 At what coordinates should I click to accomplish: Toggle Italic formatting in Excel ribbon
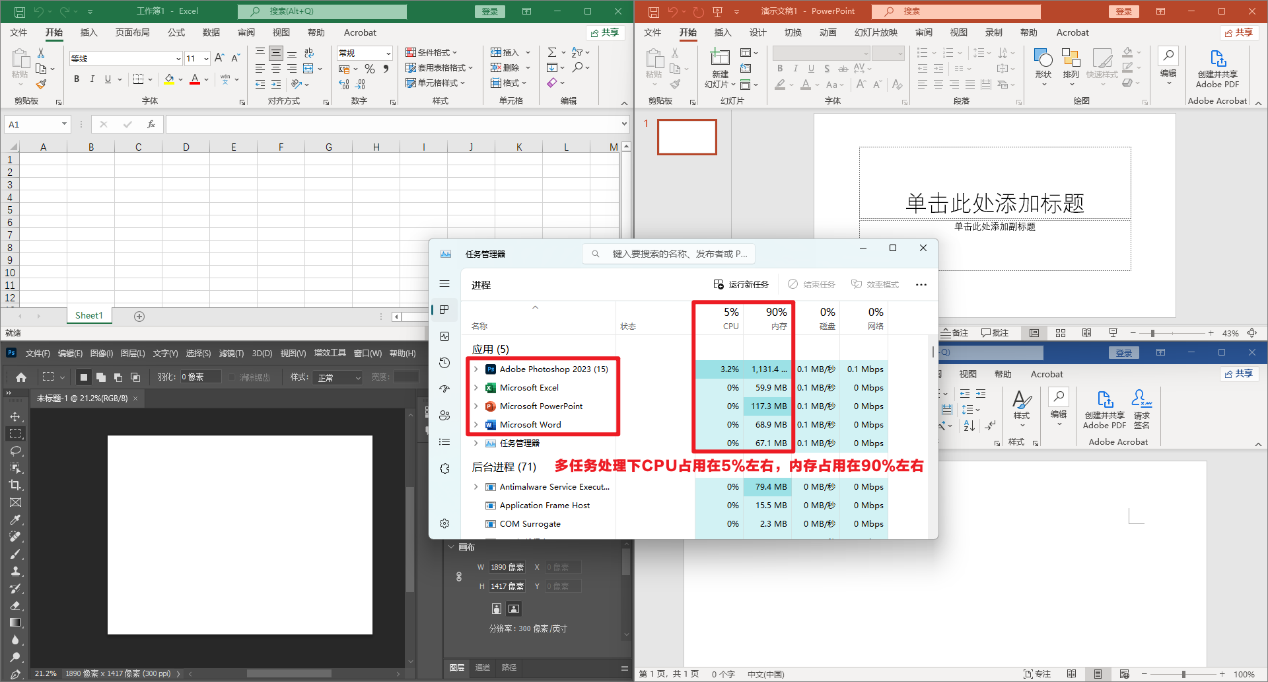pos(92,79)
